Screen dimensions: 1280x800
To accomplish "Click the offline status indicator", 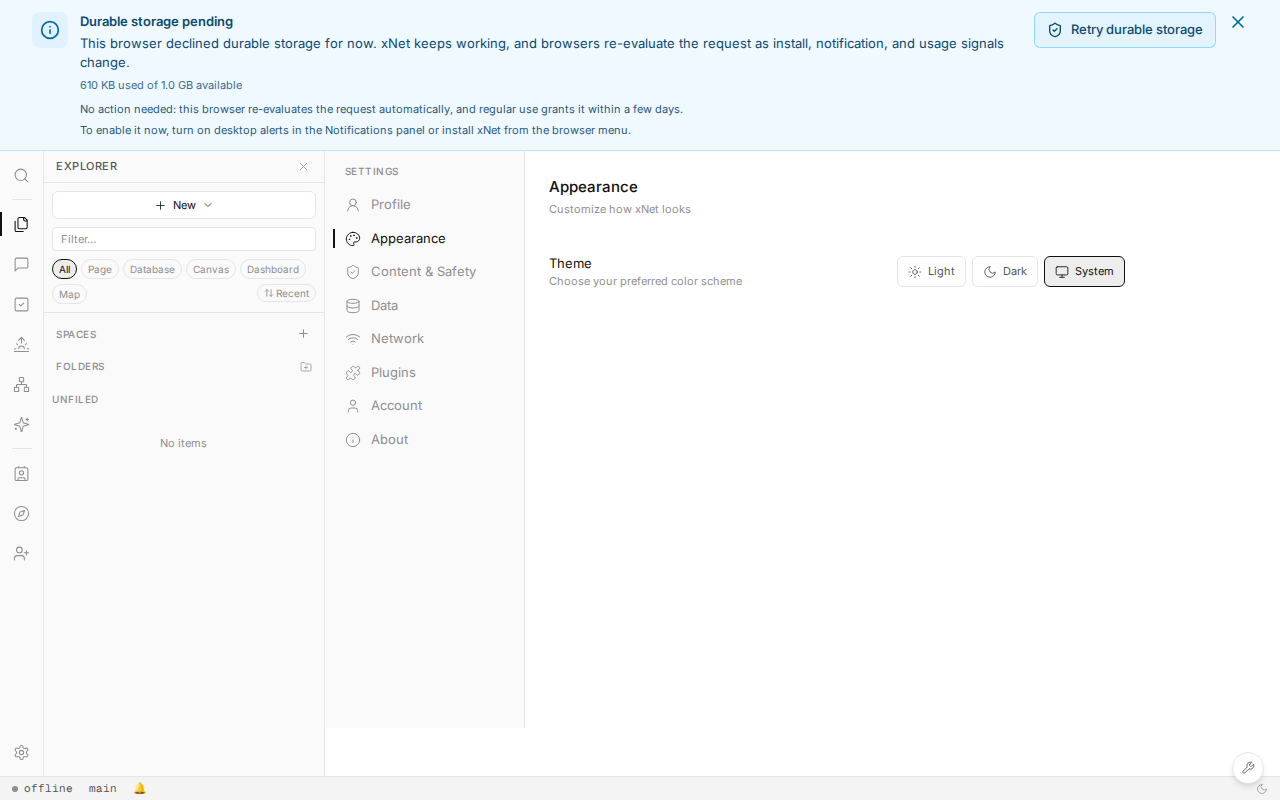I will pyautogui.click(x=42, y=789).
